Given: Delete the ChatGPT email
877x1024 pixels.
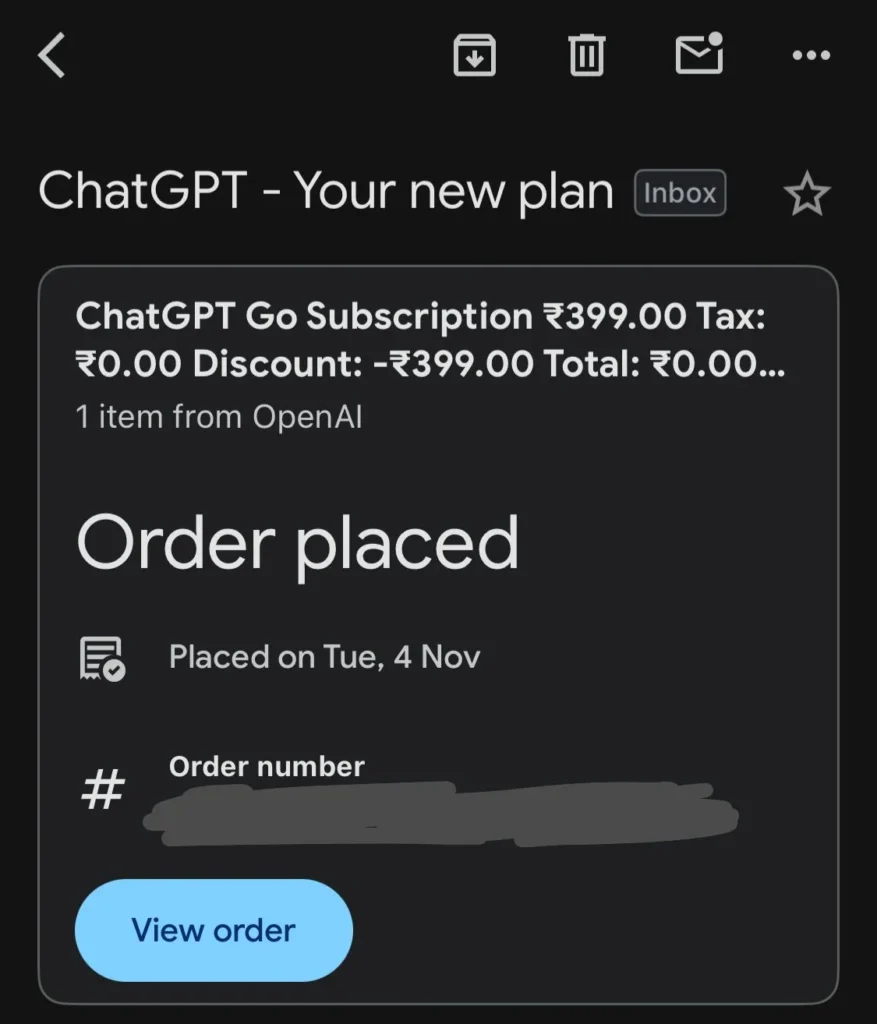Looking at the screenshot, I should coord(587,55).
